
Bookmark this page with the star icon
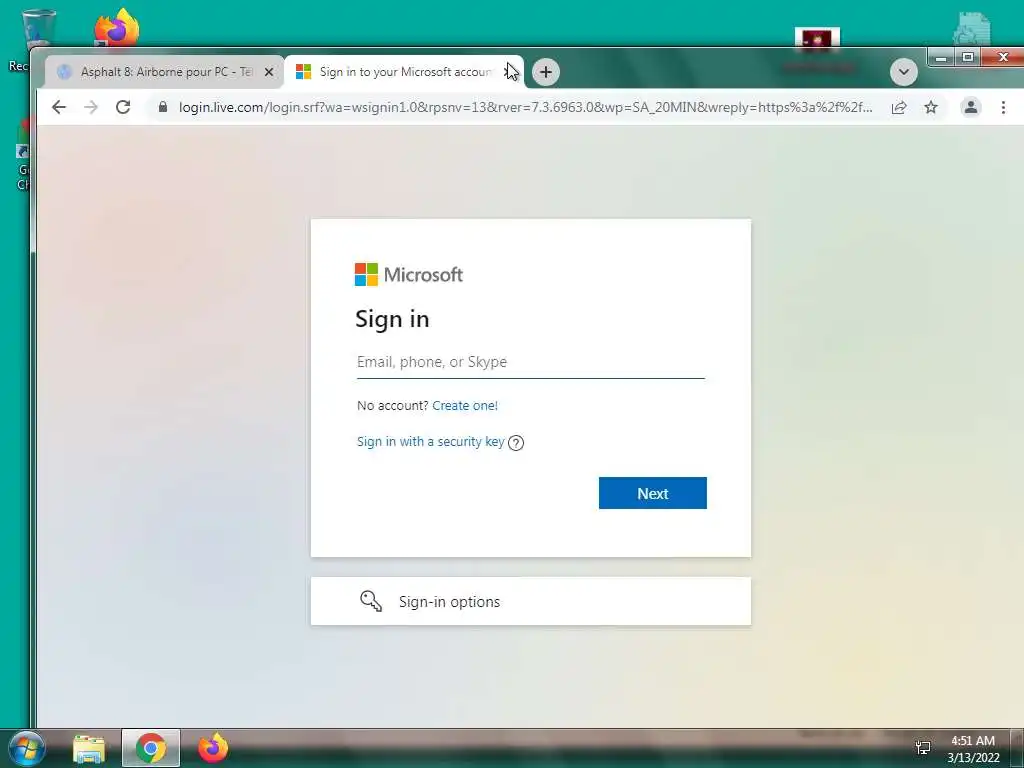[x=931, y=107]
